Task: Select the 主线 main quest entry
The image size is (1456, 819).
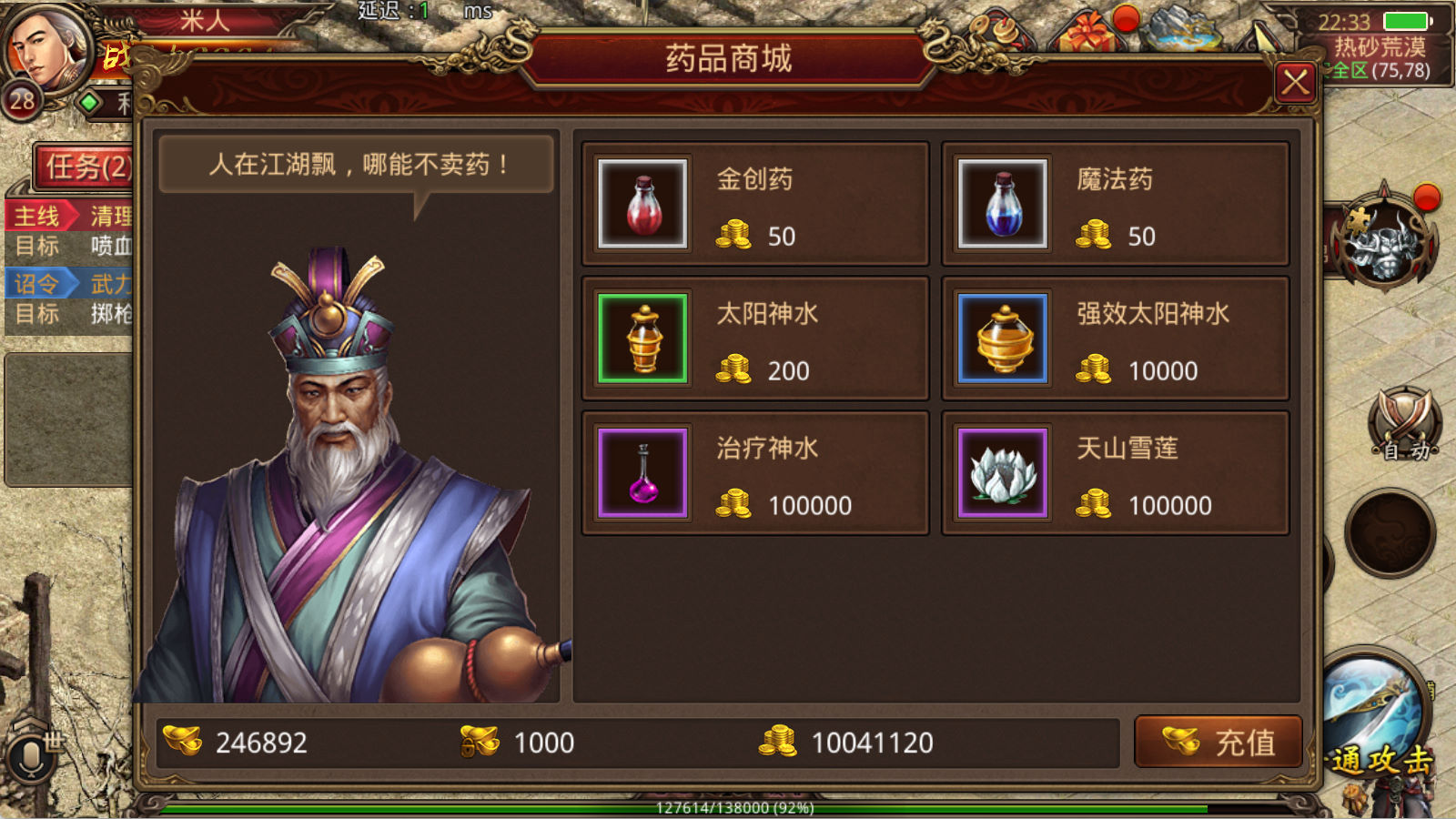Action: (70, 230)
